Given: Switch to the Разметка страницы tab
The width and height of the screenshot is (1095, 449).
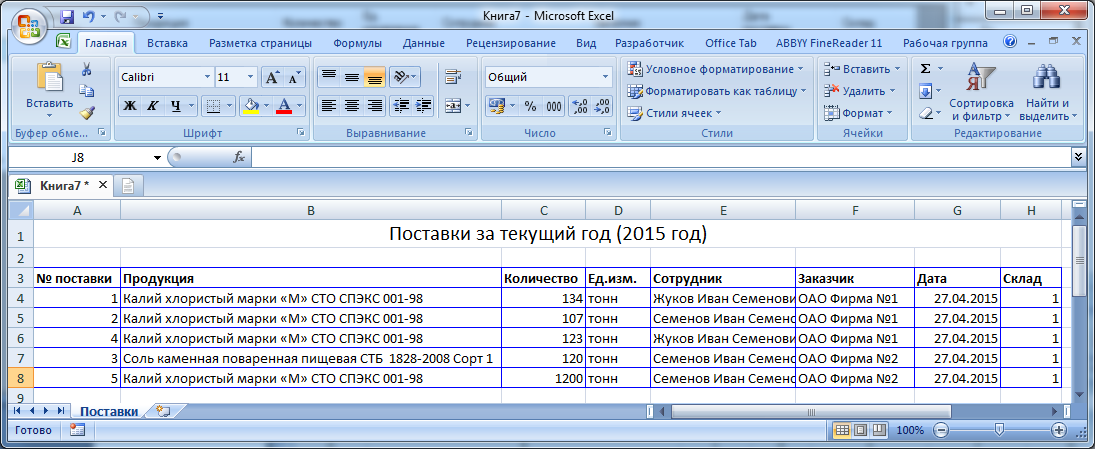Looking at the screenshot, I should (260, 43).
